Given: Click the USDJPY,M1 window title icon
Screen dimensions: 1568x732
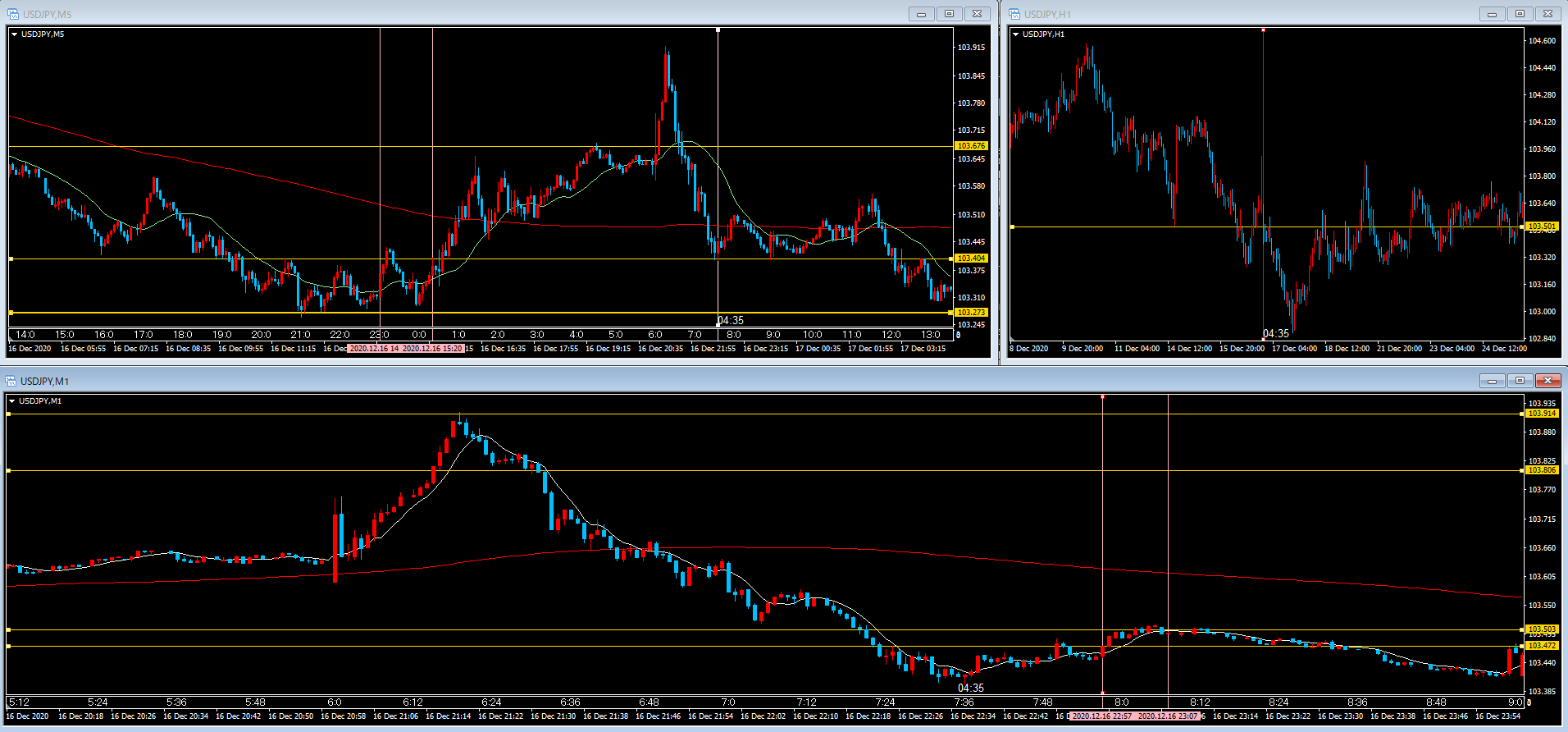Looking at the screenshot, I should [11, 381].
